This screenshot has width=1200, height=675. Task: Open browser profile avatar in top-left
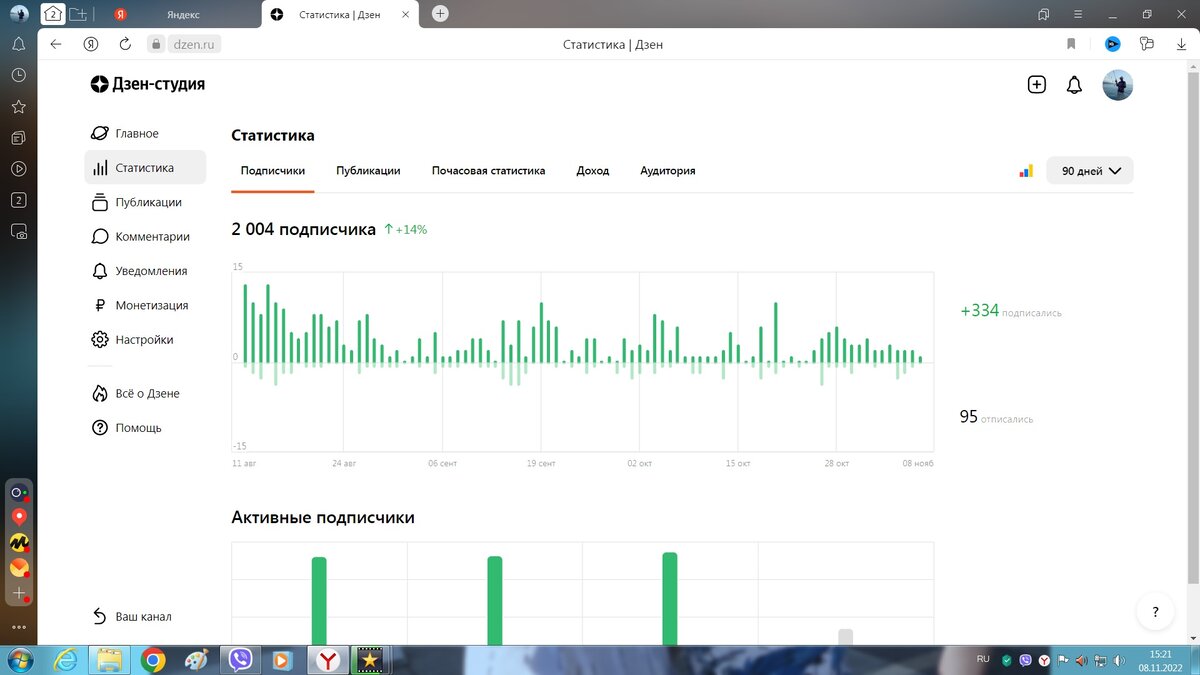(19, 14)
